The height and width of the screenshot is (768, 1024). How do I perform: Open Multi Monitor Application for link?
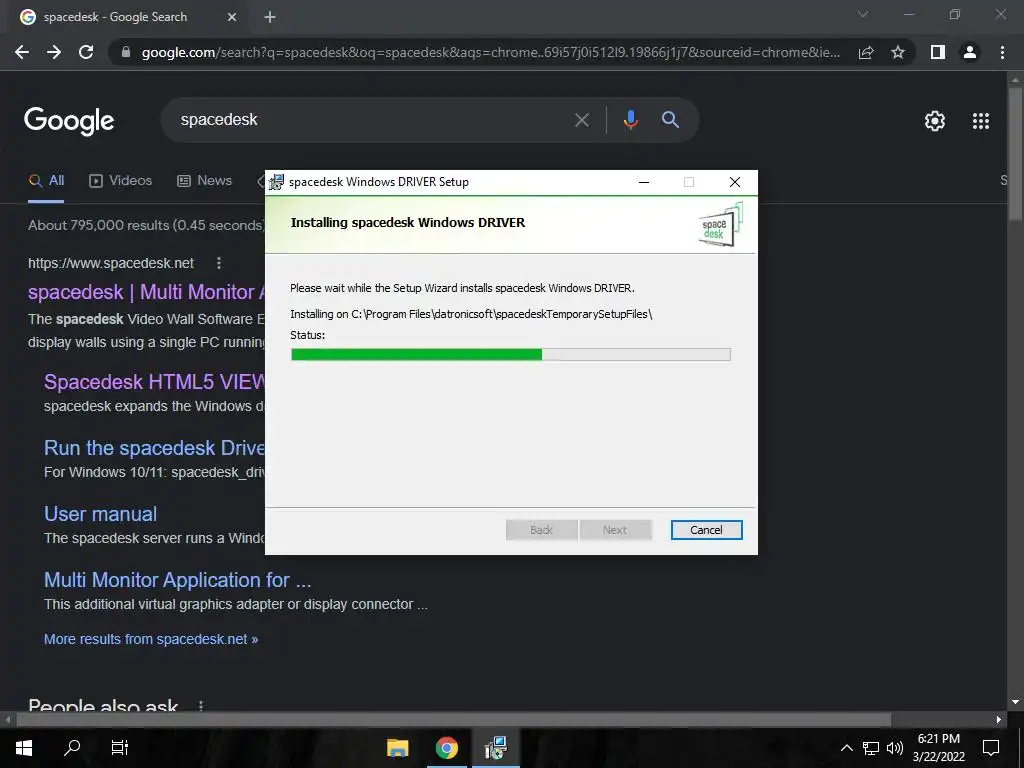(x=178, y=580)
